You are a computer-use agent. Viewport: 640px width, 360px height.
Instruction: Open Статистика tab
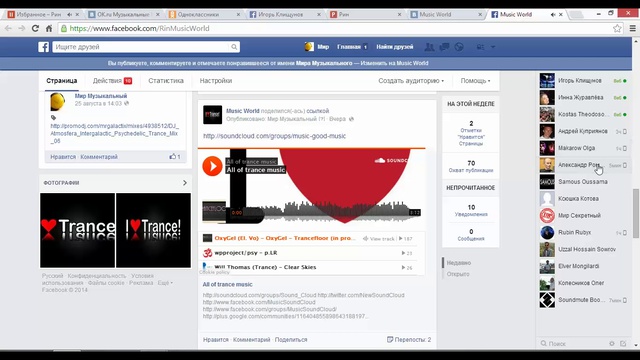(166, 81)
